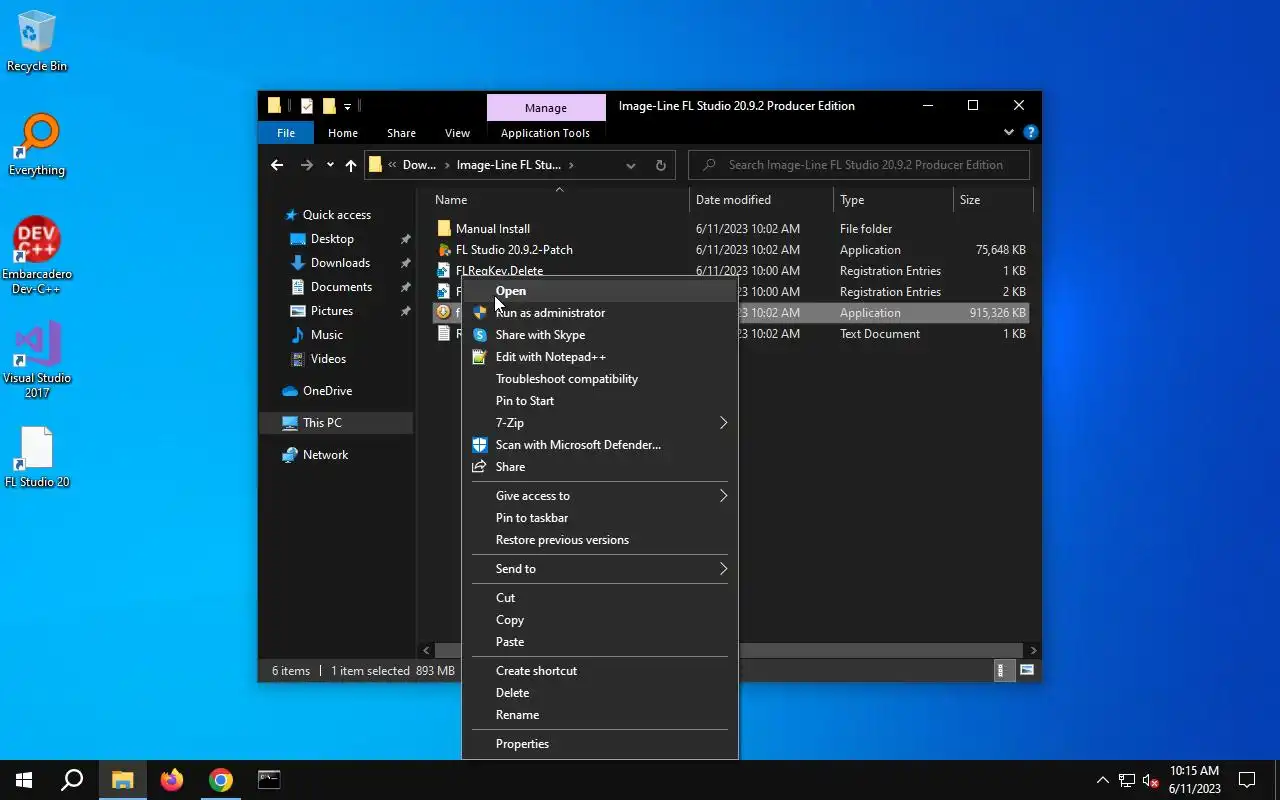Screen dimensions: 1280x800
Task: Click the Run as administrator shield icon
Action: [x=480, y=313]
